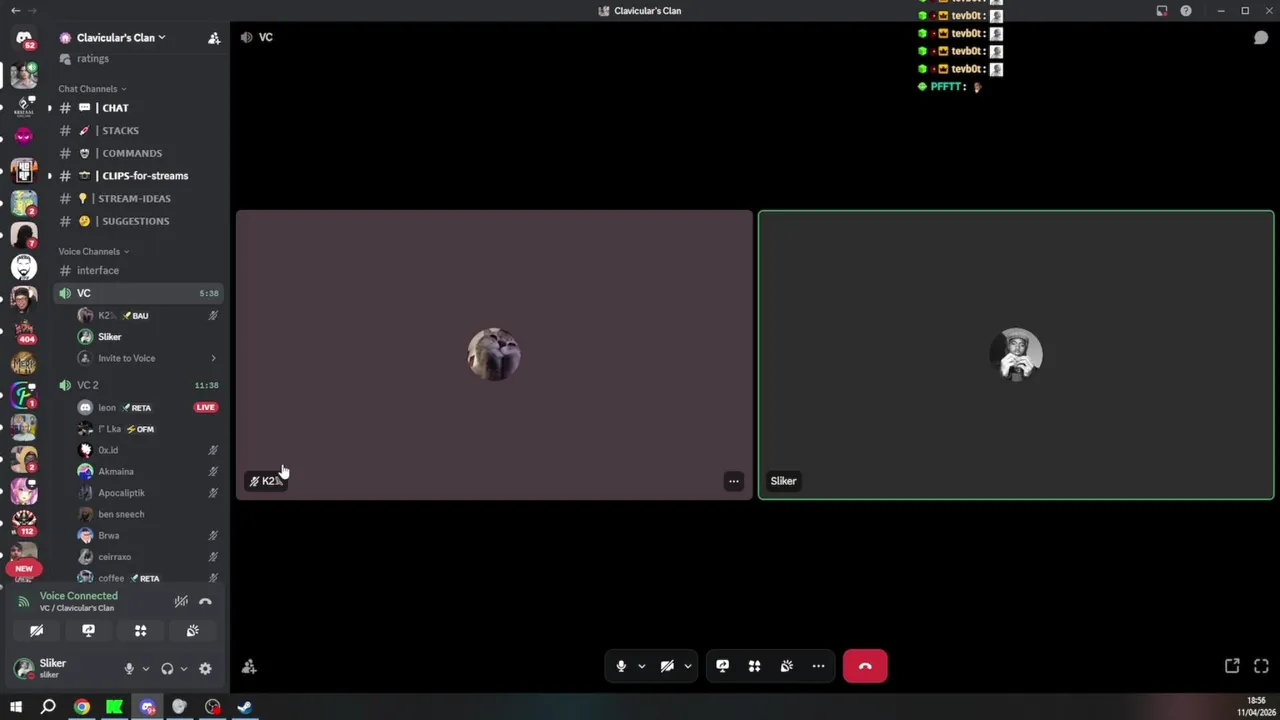1280x720 pixels.
Task: Open headphone output options arrow in user panel
Action: [x=183, y=669]
